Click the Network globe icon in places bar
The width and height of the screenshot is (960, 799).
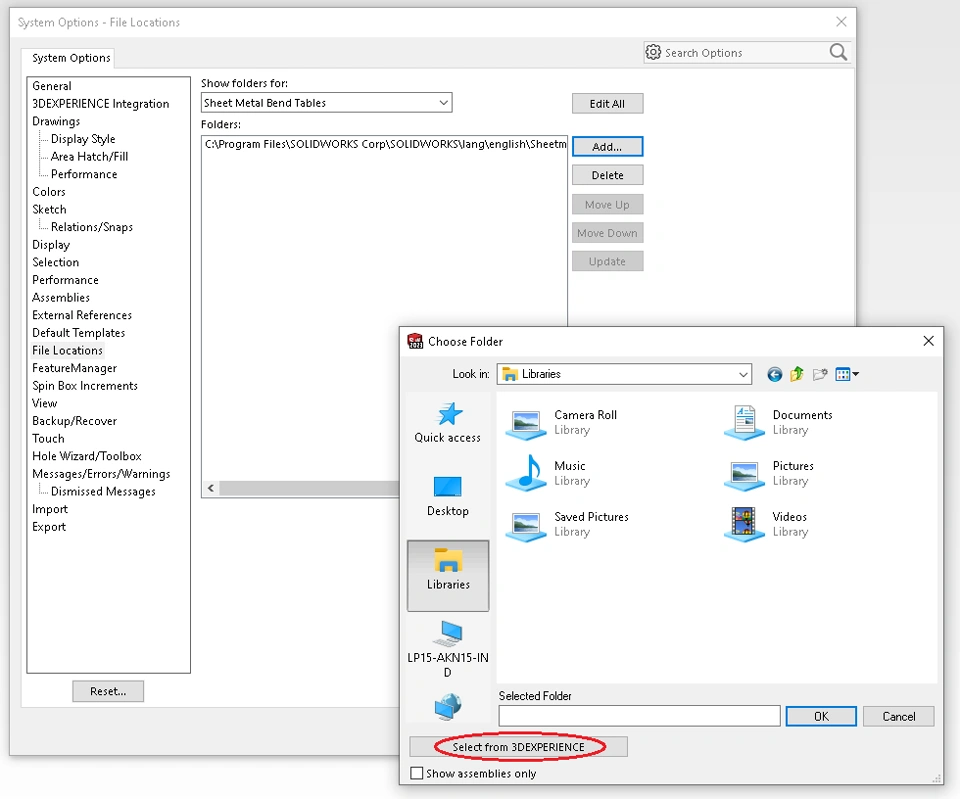(448, 707)
